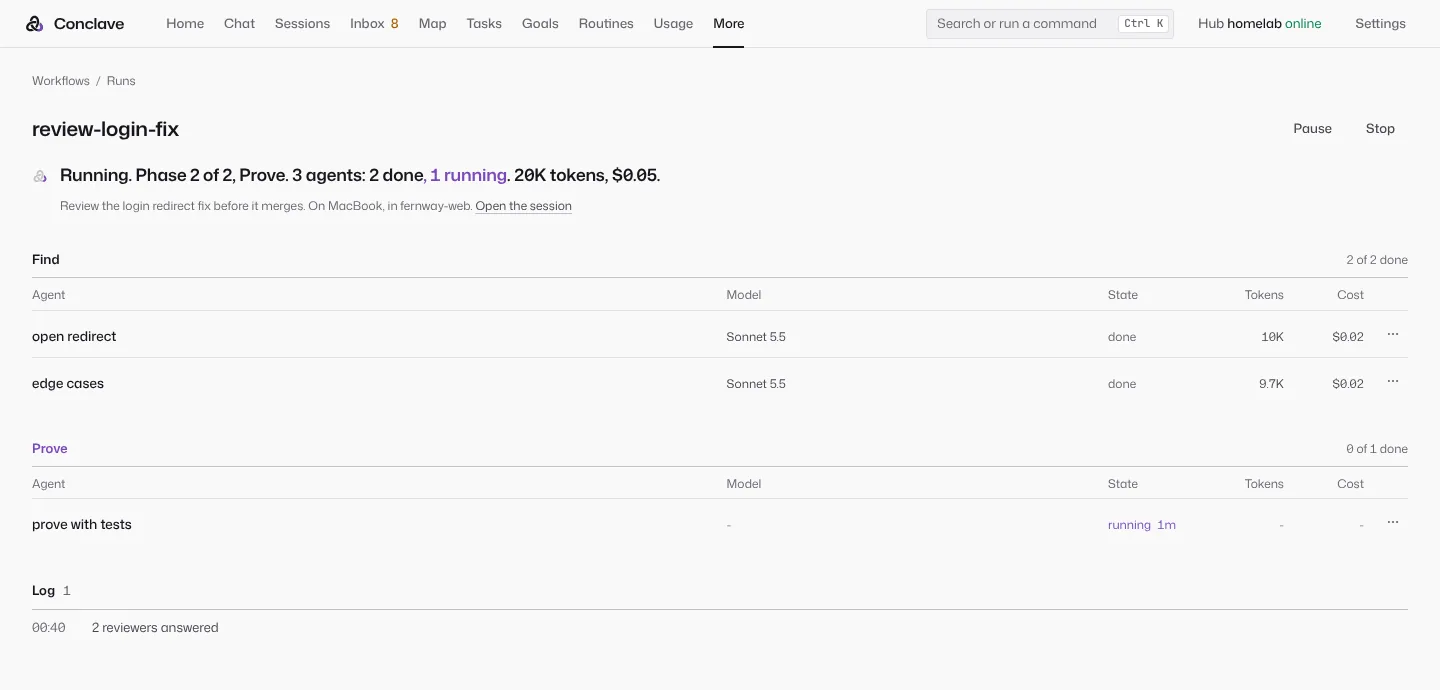Click the Model column header in Find table
The width and height of the screenshot is (1440, 690).
(x=744, y=295)
